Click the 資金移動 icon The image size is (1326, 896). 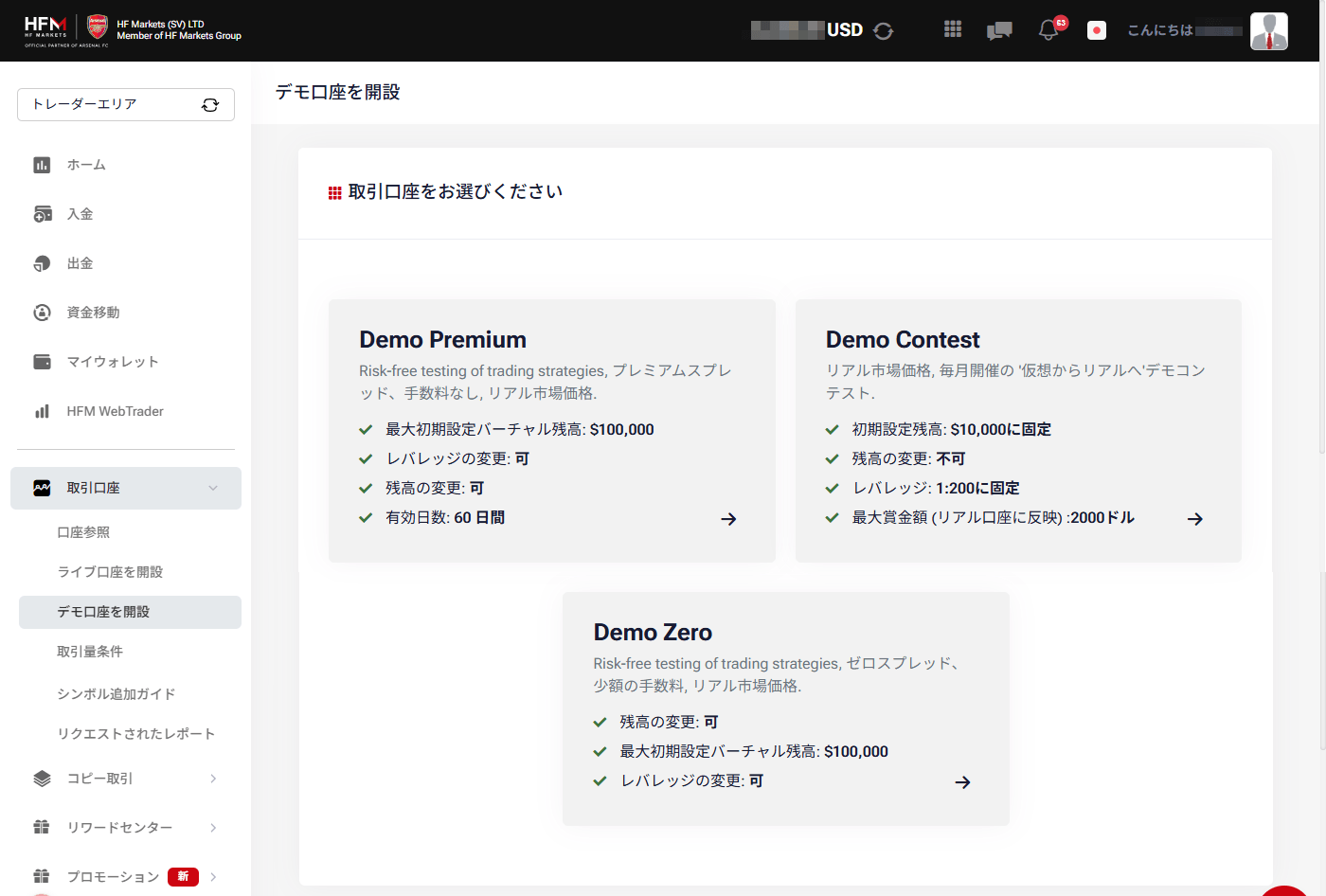42,313
